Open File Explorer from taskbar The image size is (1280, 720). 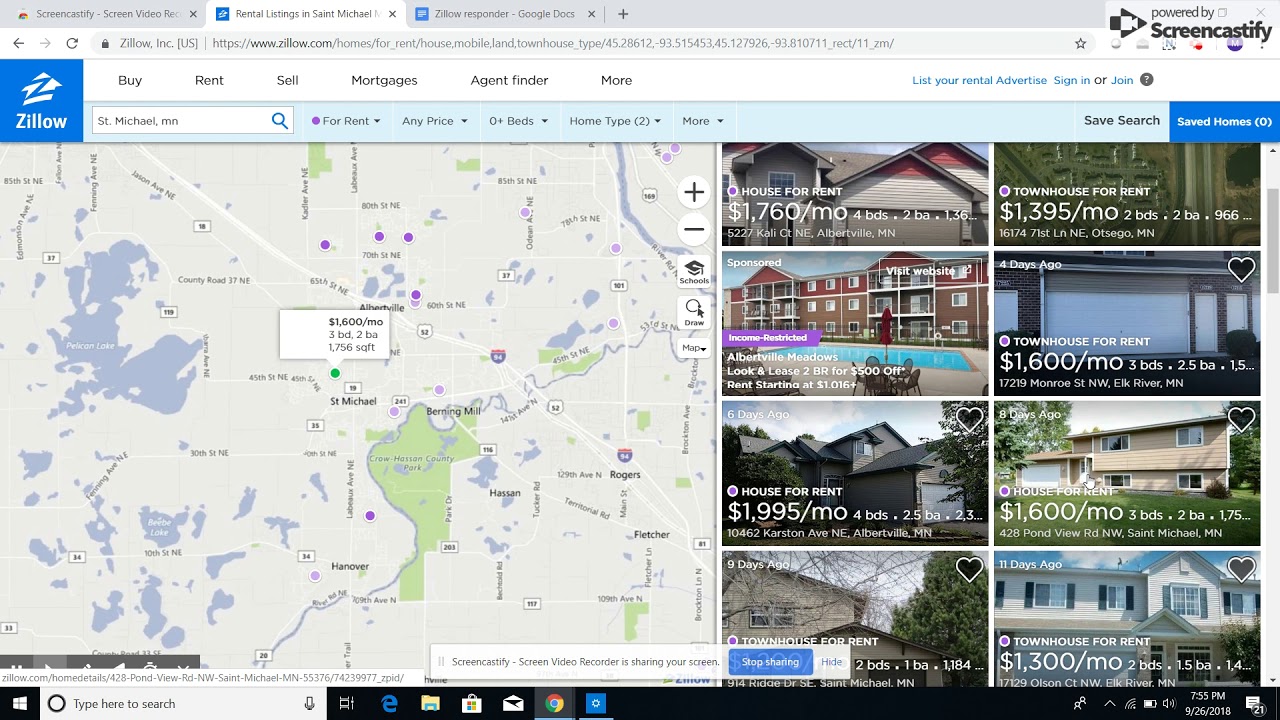pyautogui.click(x=431, y=704)
